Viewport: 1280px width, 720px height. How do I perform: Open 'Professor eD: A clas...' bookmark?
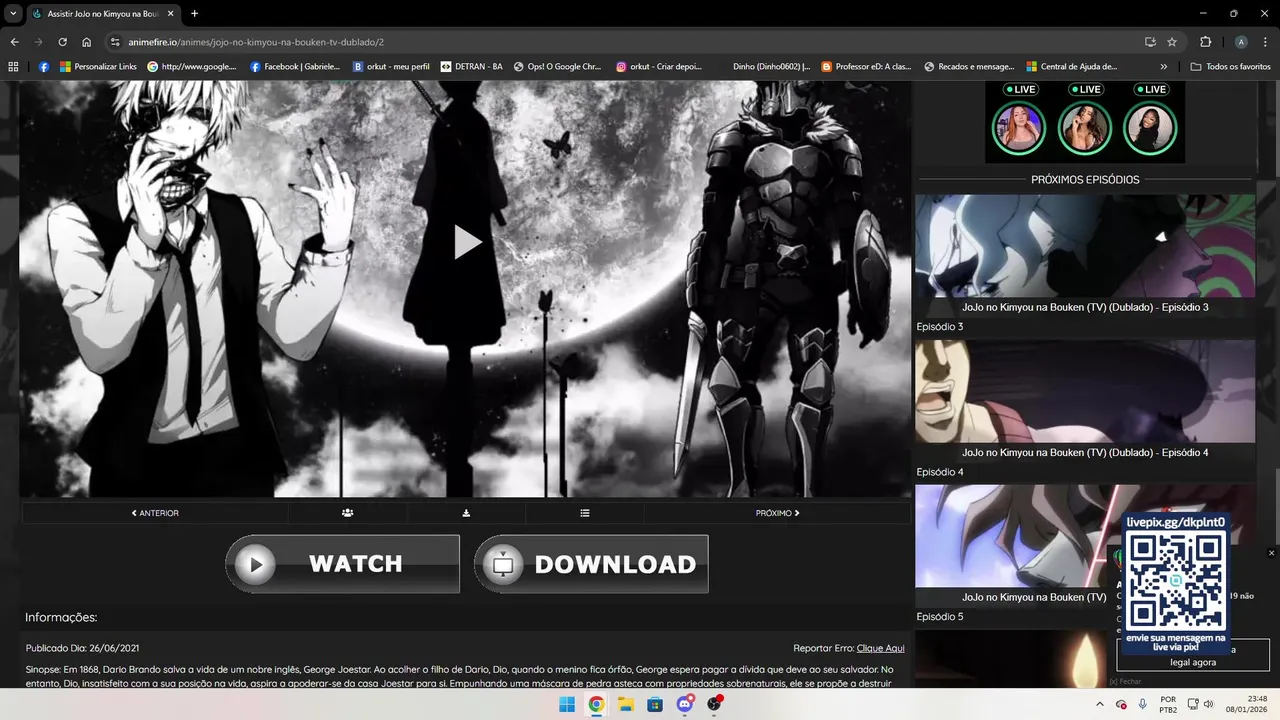pyautogui.click(x=866, y=67)
